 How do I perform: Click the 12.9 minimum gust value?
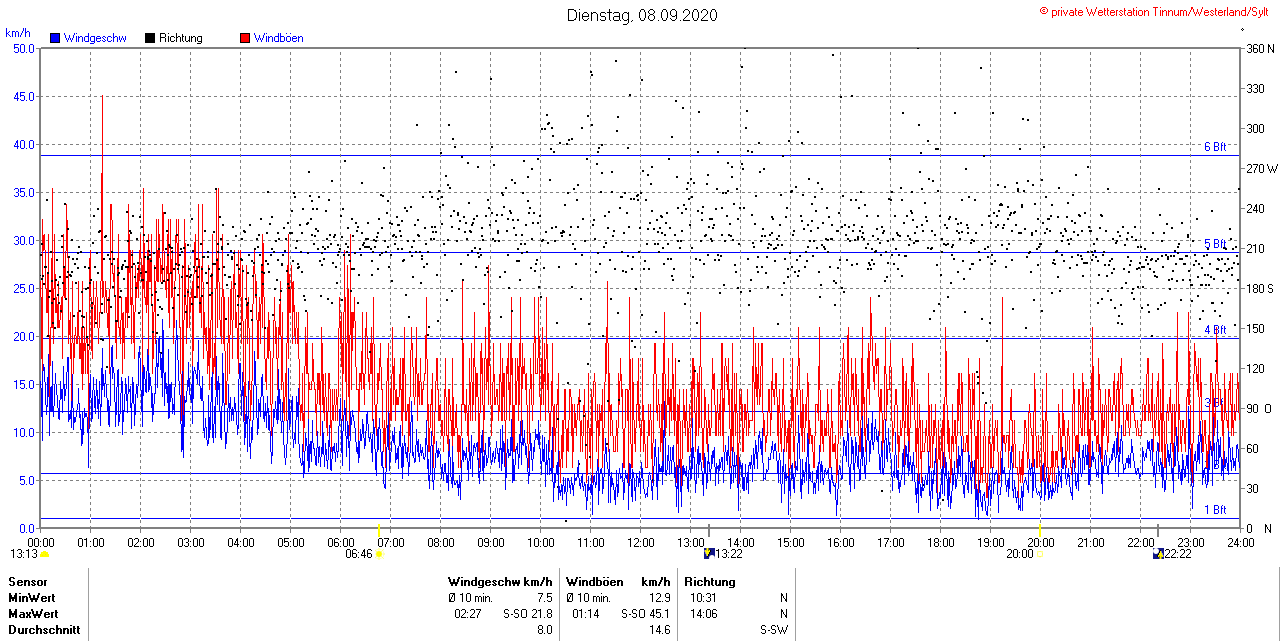[x=659, y=598]
